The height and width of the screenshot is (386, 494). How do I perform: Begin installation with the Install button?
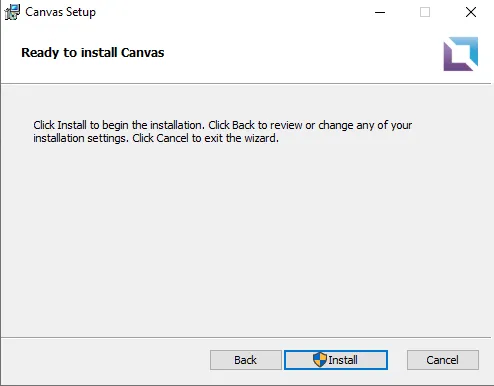click(x=336, y=360)
